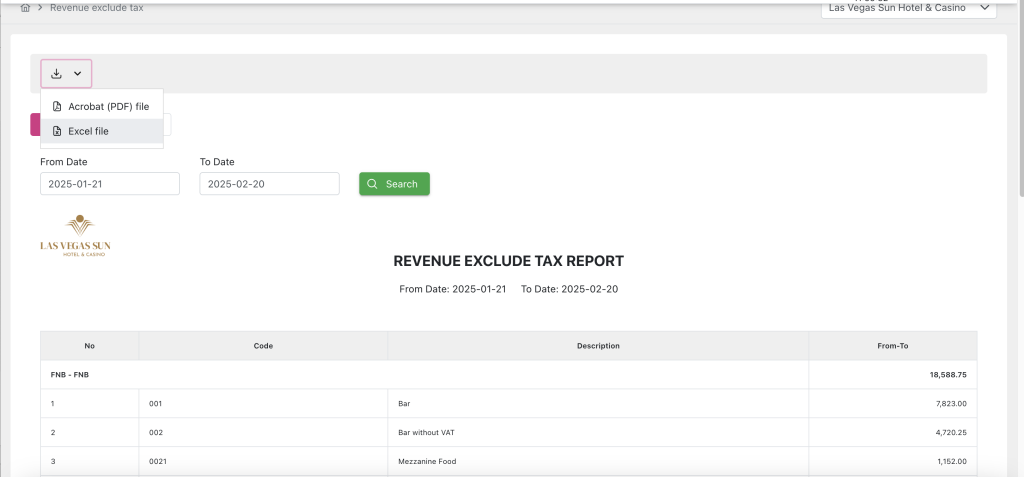Click the home icon in the breadcrumb
Viewport: 1024px width, 477px height.
pos(25,8)
